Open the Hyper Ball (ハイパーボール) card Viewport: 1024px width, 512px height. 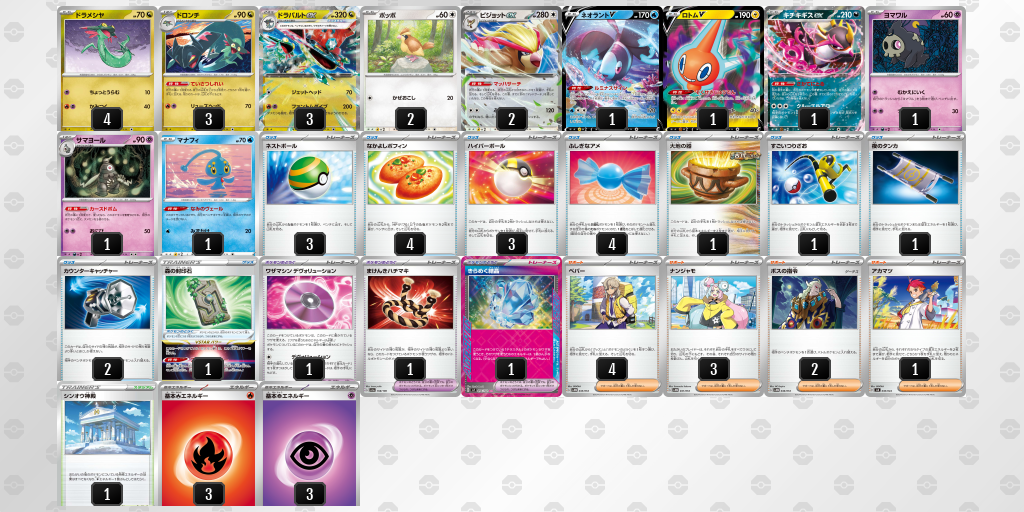pyautogui.click(x=511, y=194)
